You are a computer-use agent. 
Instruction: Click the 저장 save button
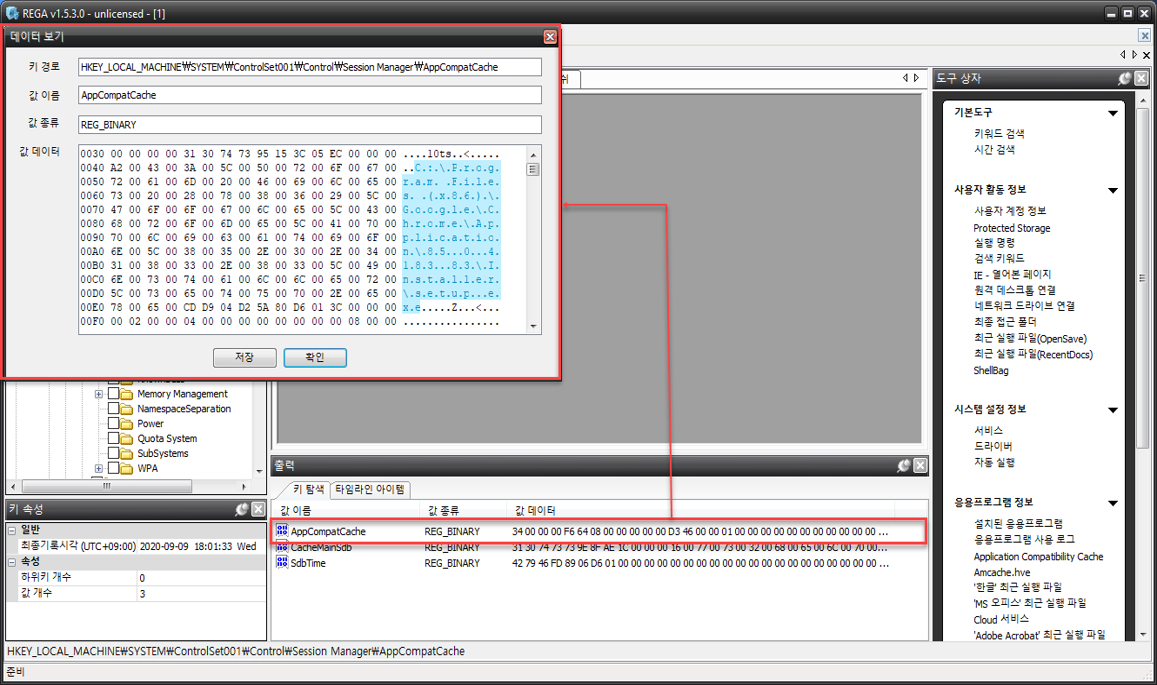244,357
